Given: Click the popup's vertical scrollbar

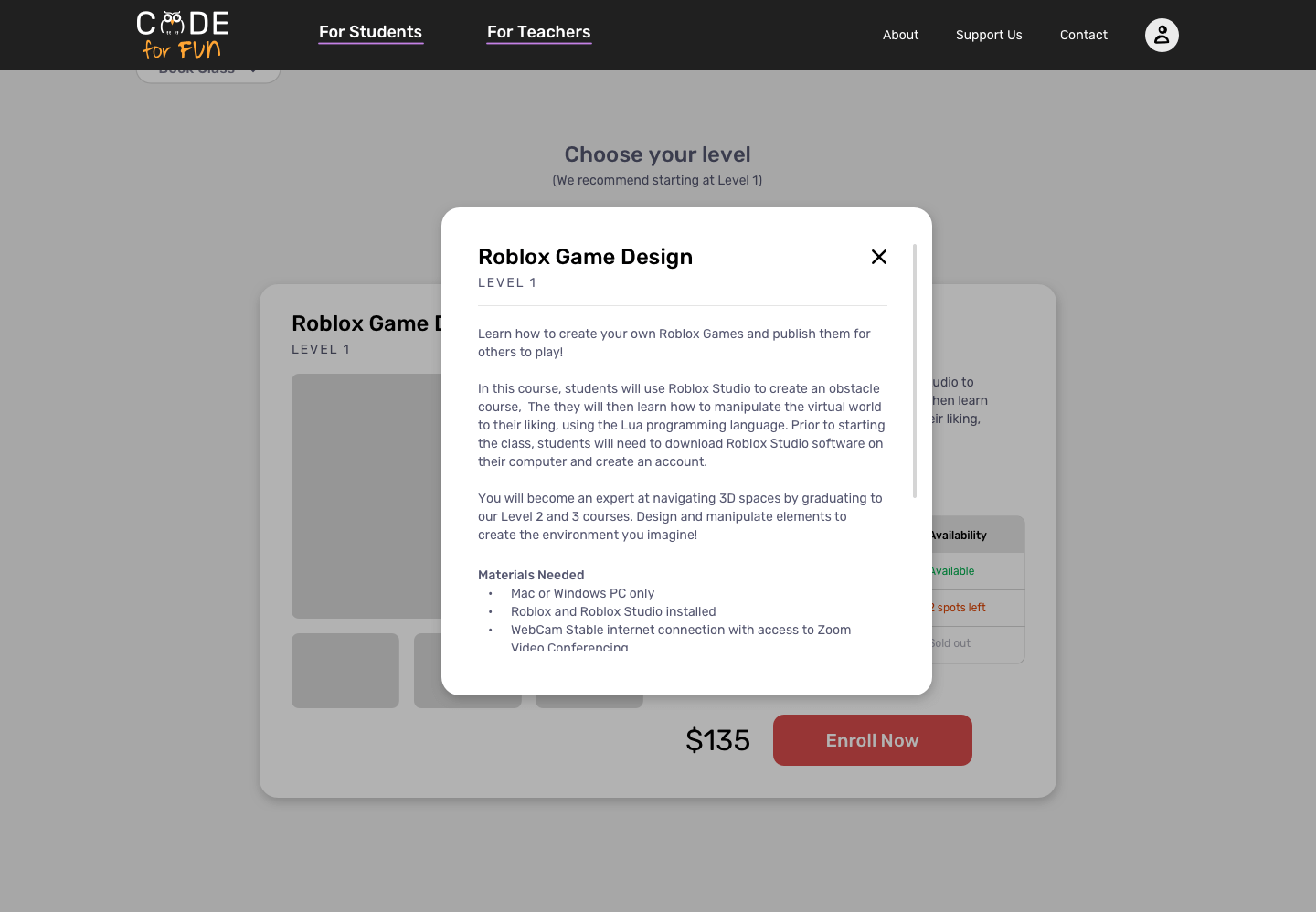Looking at the screenshot, I should click(915, 371).
